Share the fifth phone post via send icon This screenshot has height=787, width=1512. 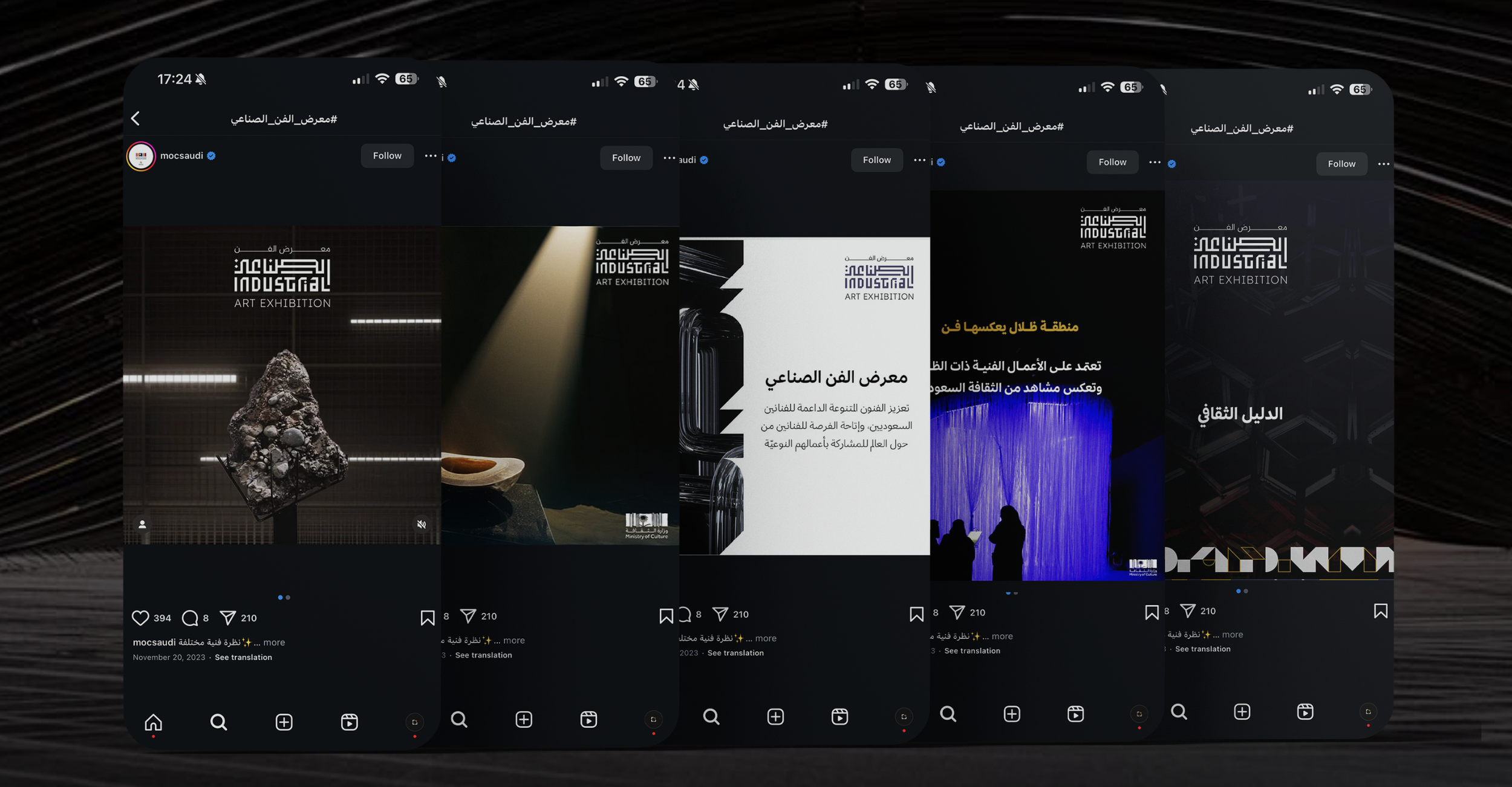(x=1188, y=610)
